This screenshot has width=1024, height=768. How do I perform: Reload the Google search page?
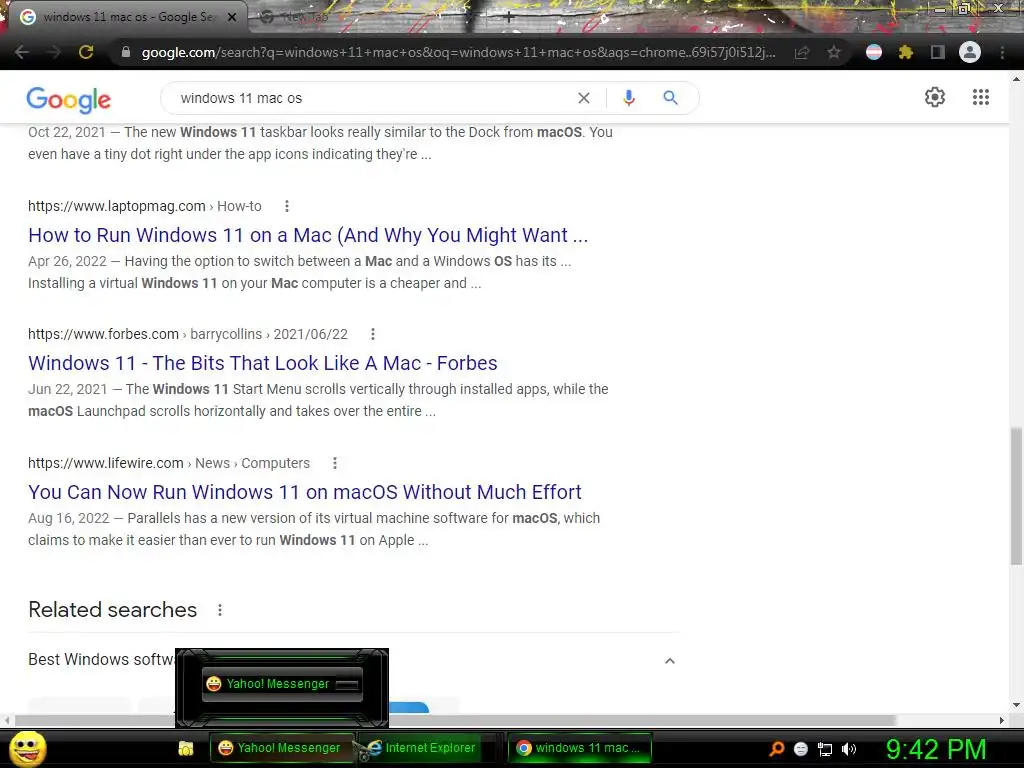pos(86,52)
